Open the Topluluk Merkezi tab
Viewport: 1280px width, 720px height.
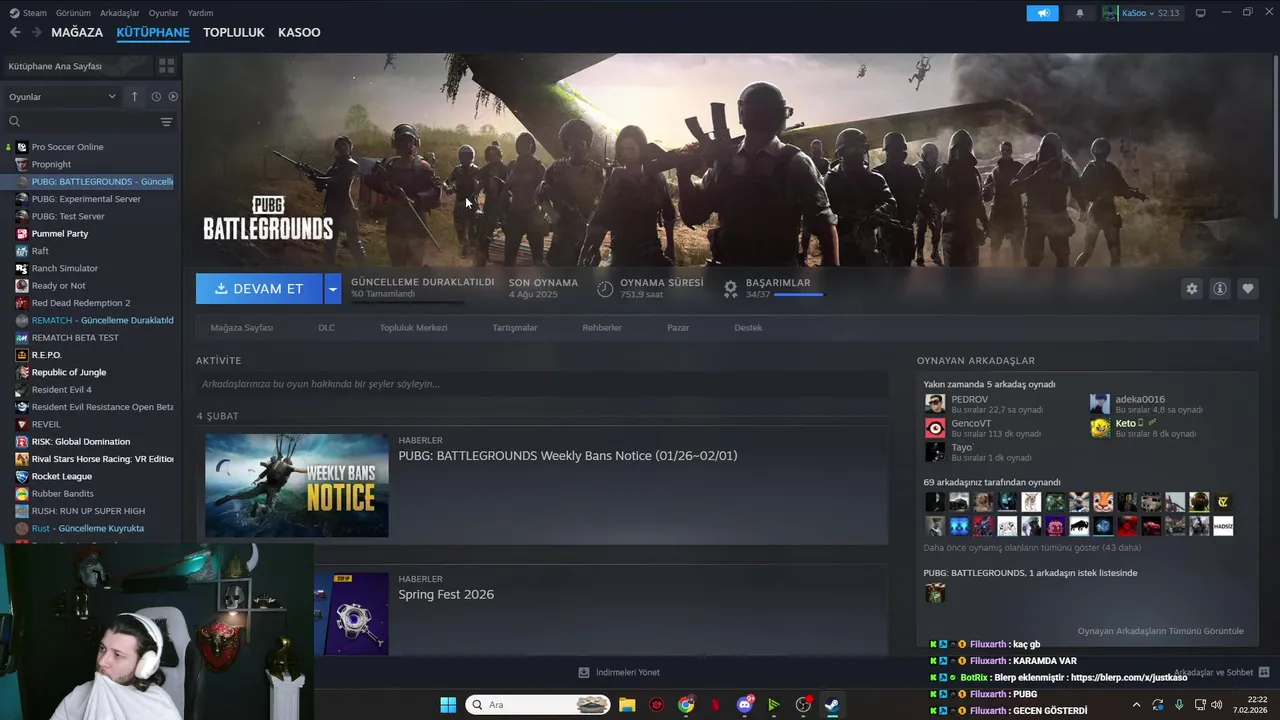click(413, 328)
